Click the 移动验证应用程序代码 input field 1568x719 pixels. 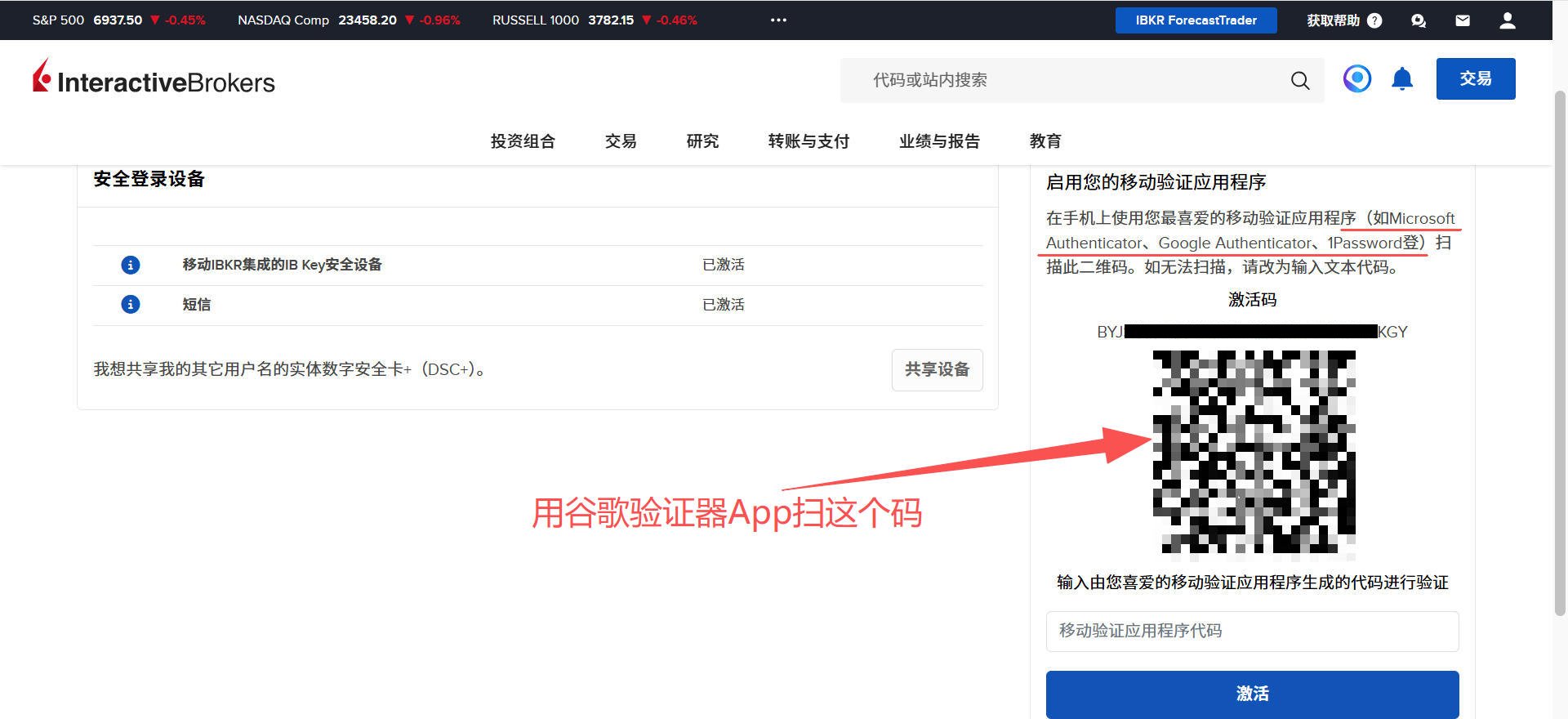coord(1252,631)
